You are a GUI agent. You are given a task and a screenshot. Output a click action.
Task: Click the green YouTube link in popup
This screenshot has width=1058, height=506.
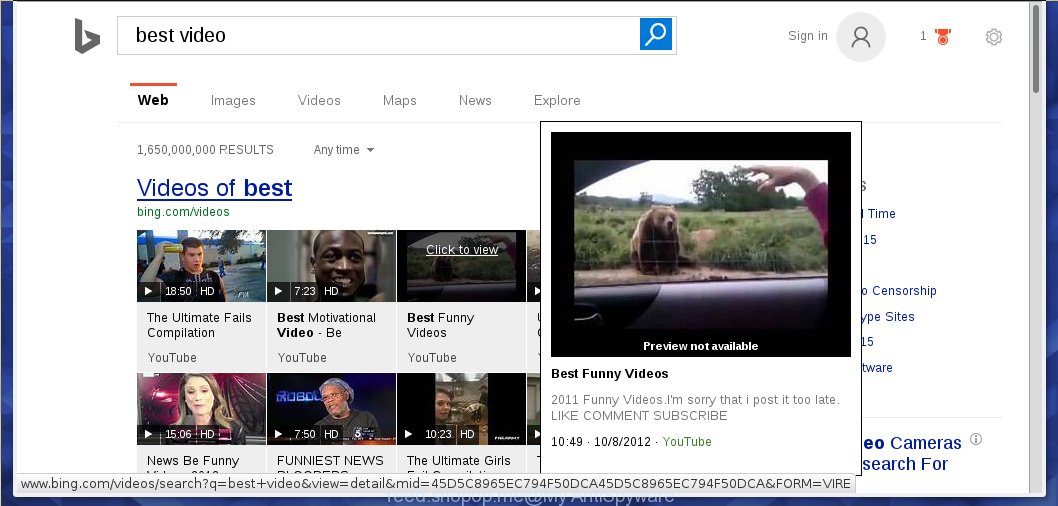point(687,442)
